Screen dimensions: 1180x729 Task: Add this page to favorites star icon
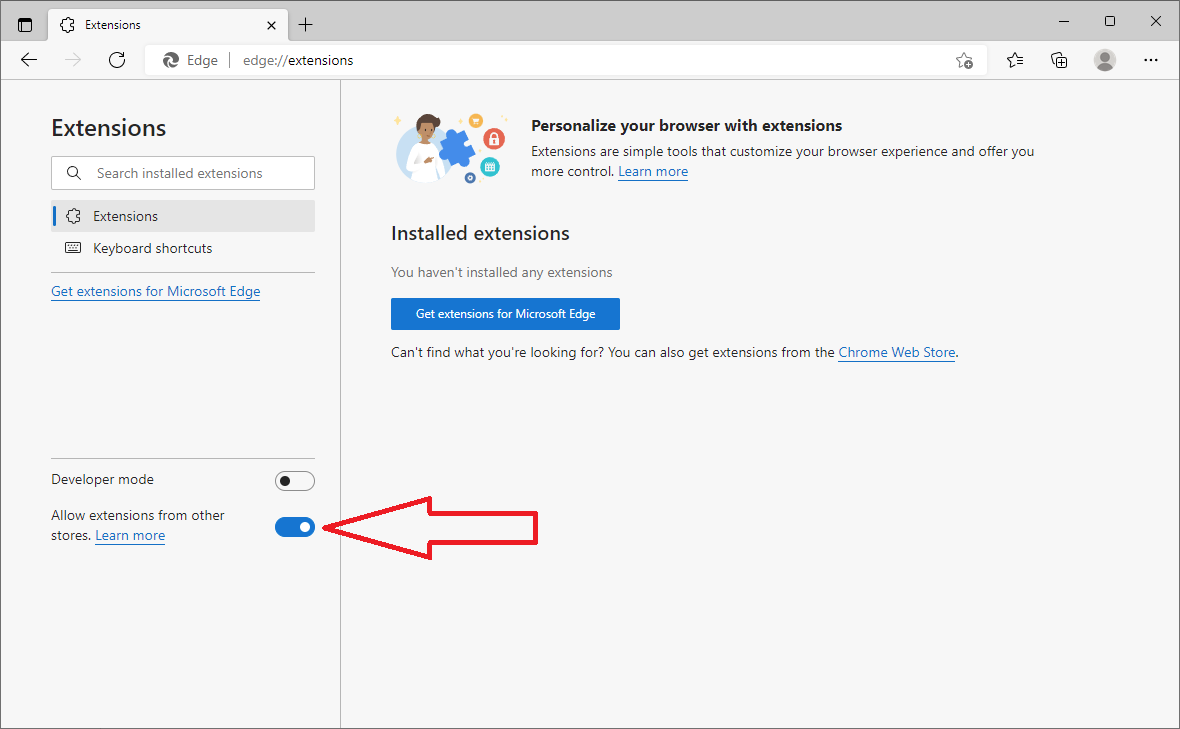[x=964, y=60]
